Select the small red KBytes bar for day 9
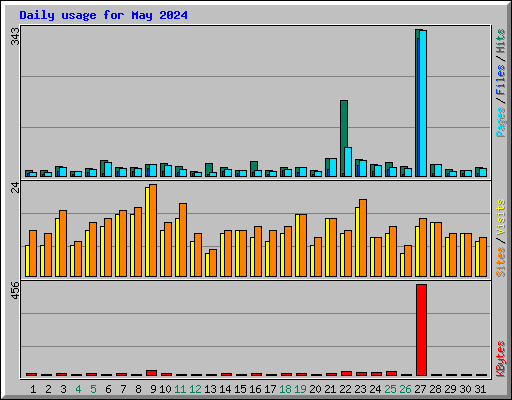The image size is (512, 400). tap(151, 373)
